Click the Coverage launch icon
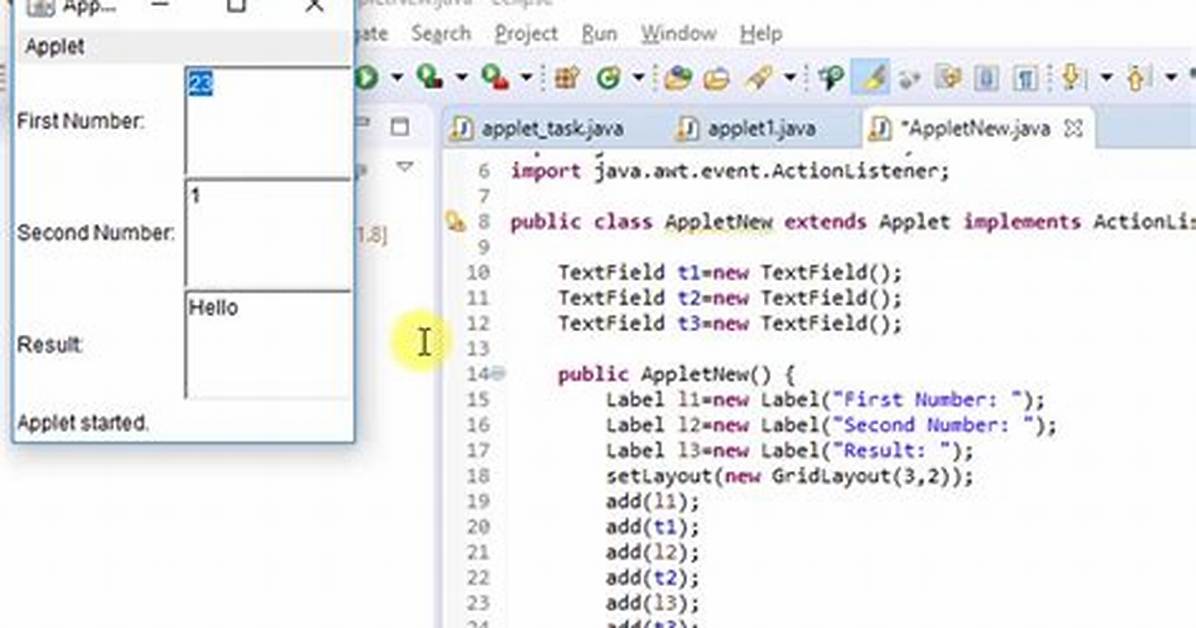This screenshot has height=628, width=1196. [x=430, y=77]
